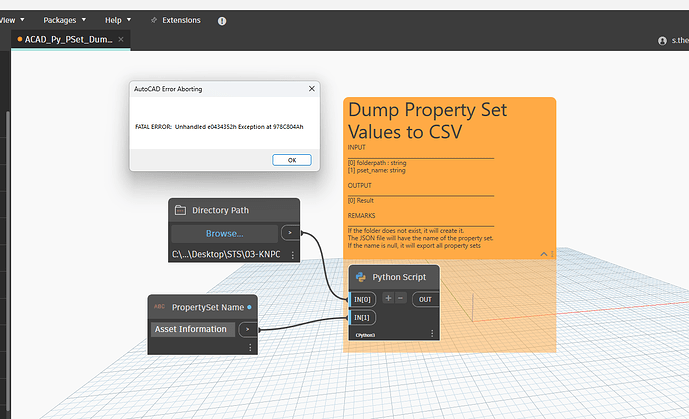The width and height of the screenshot is (689, 419).
Task: Click the path text C:\...\Desktop\STS\03-KNPC
Action: (226, 254)
